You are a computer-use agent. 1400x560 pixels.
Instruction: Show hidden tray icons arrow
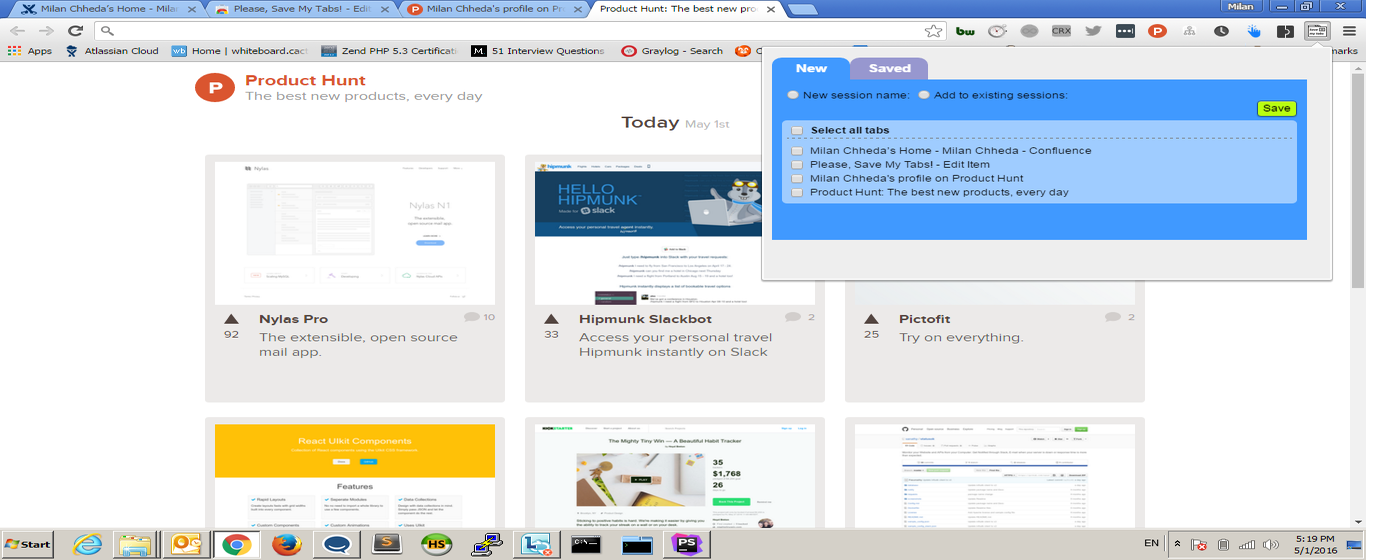coord(1177,544)
